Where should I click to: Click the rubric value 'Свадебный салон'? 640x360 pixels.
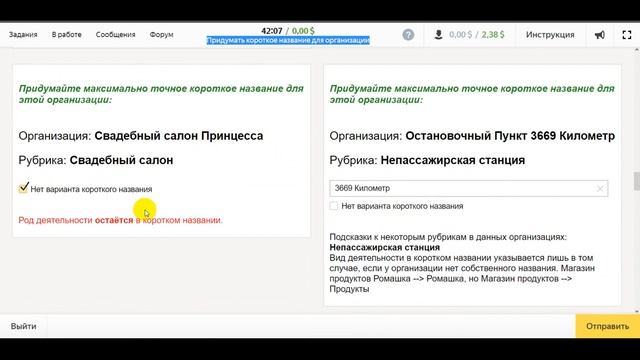pyautogui.click(x=121, y=160)
